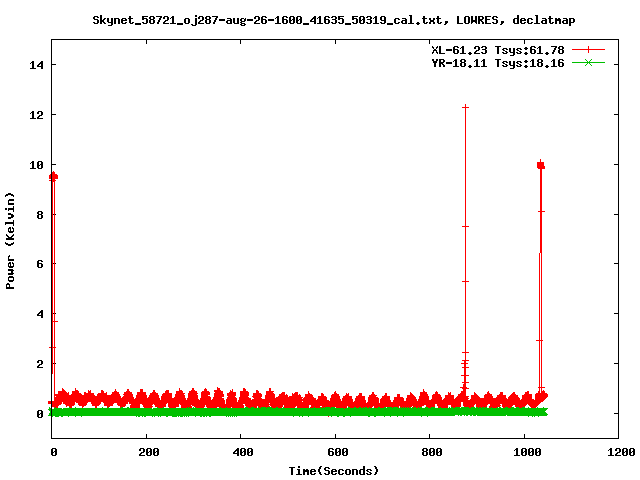Click the y-axis tick label 12

tap(36, 115)
